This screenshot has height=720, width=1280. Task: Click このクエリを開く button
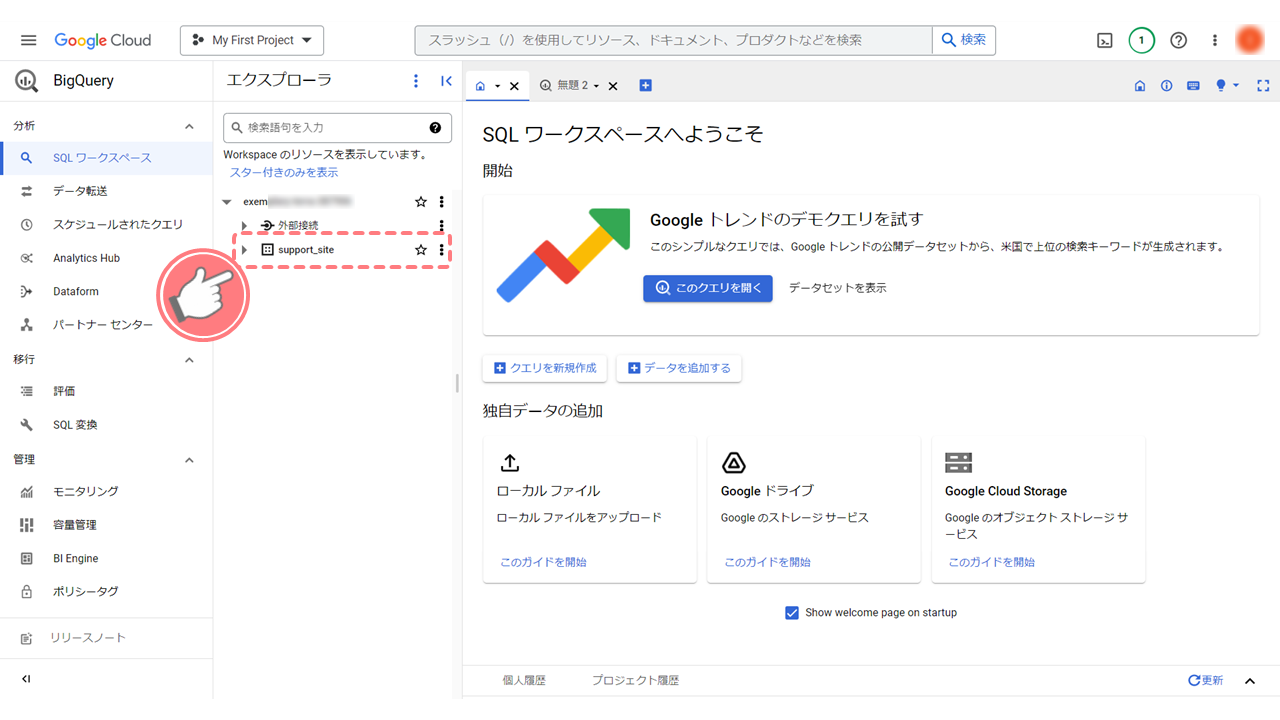(708, 288)
